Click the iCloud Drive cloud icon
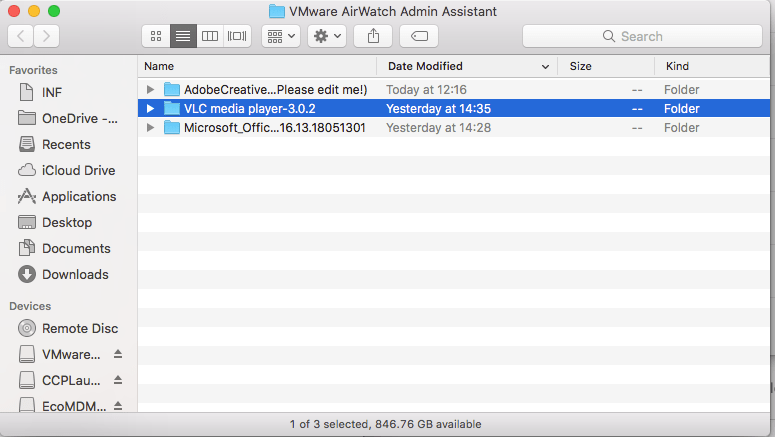 coord(27,170)
